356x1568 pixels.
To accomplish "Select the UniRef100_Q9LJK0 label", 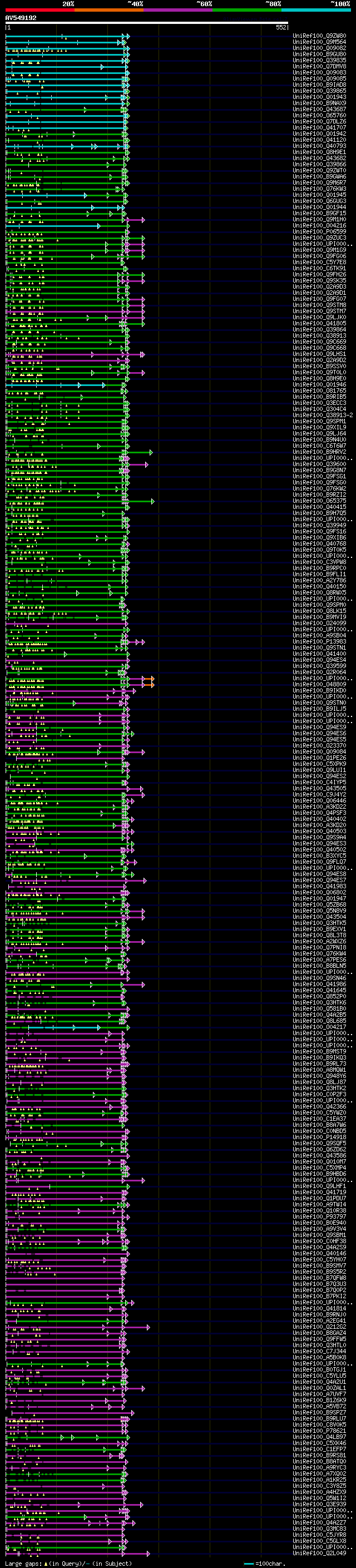I will (319, 317).
